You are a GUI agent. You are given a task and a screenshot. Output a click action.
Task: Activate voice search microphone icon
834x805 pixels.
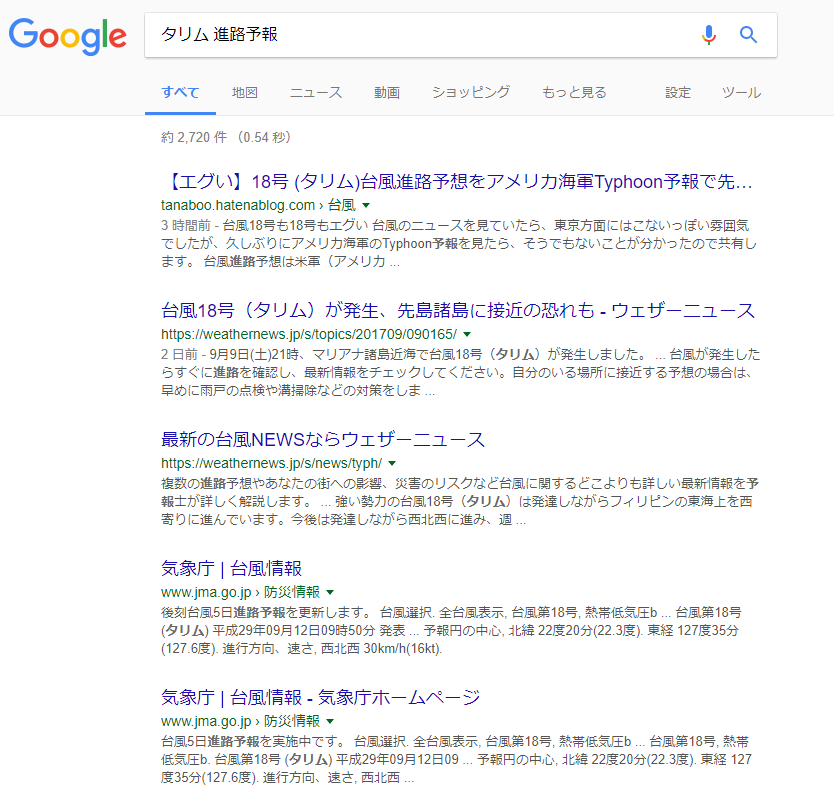click(x=708, y=35)
